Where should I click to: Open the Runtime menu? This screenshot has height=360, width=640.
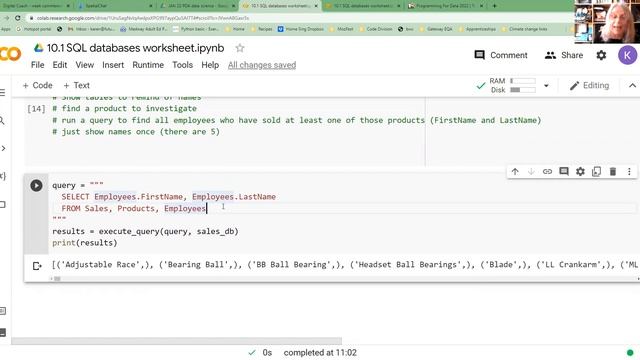(x=148, y=65)
